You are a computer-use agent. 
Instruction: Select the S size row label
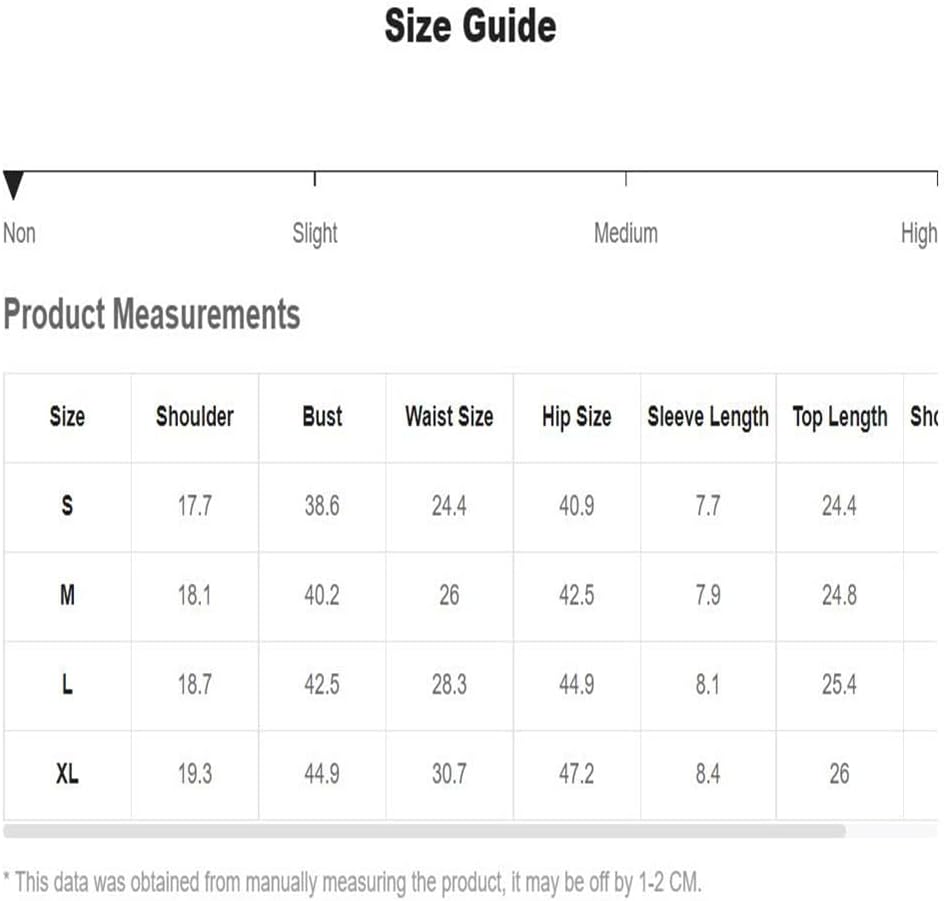pyautogui.click(x=67, y=505)
